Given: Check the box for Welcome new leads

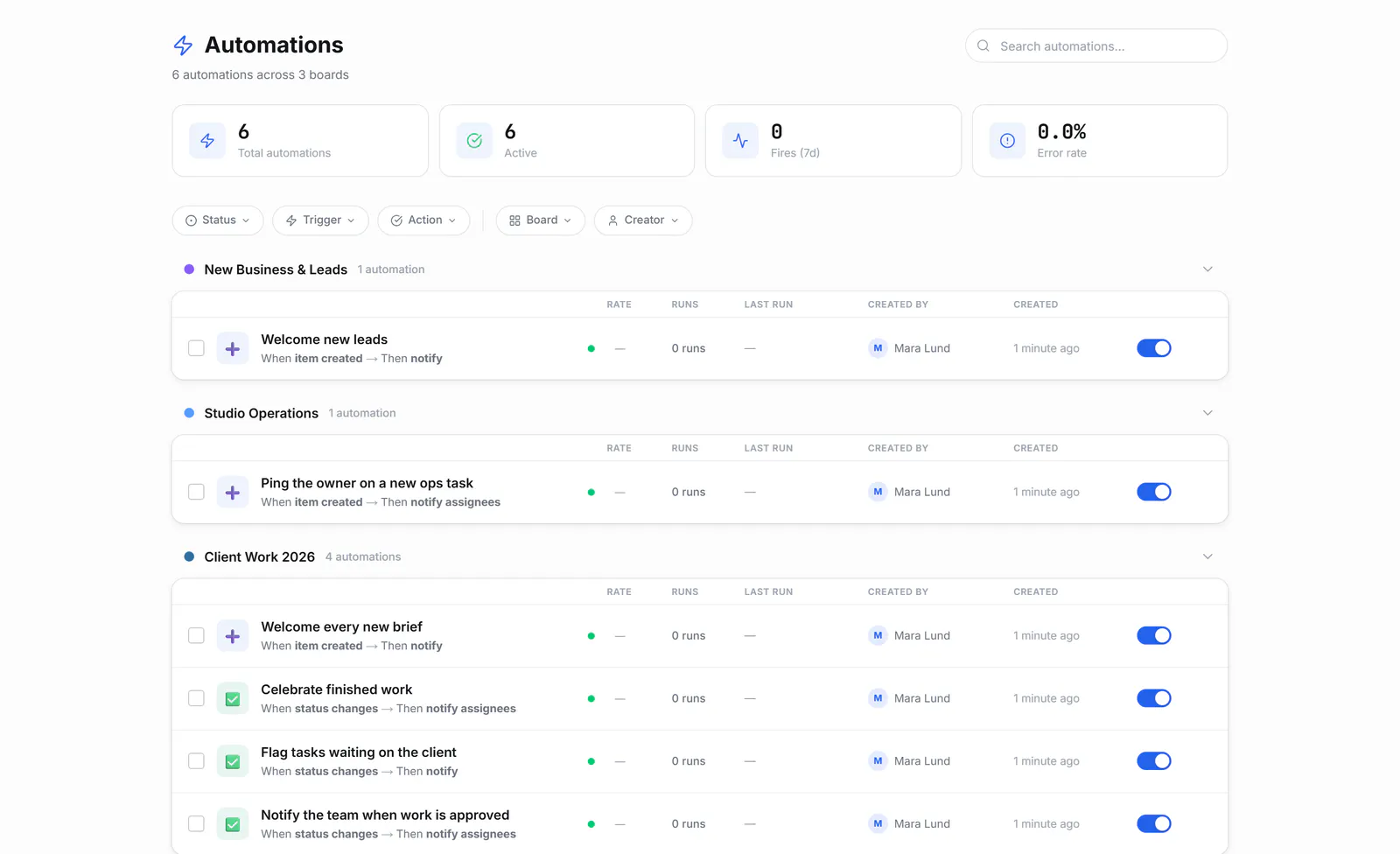Looking at the screenshot, I should click(x=196, y=348).
